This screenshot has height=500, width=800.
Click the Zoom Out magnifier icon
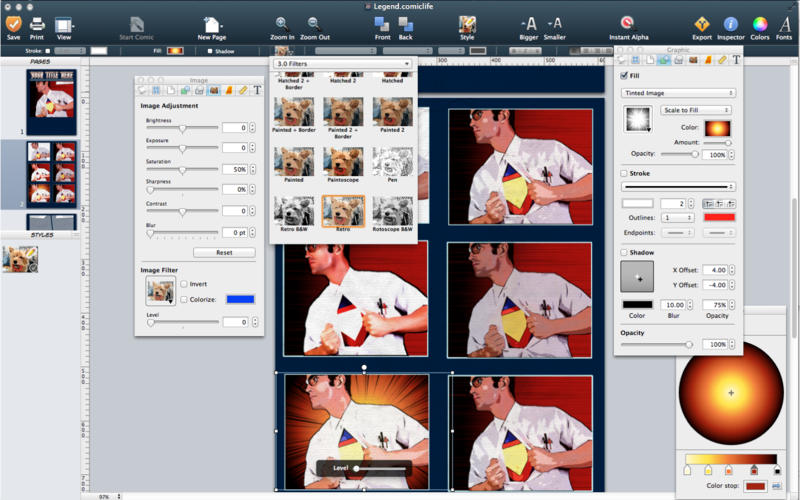tap(314, 23)
